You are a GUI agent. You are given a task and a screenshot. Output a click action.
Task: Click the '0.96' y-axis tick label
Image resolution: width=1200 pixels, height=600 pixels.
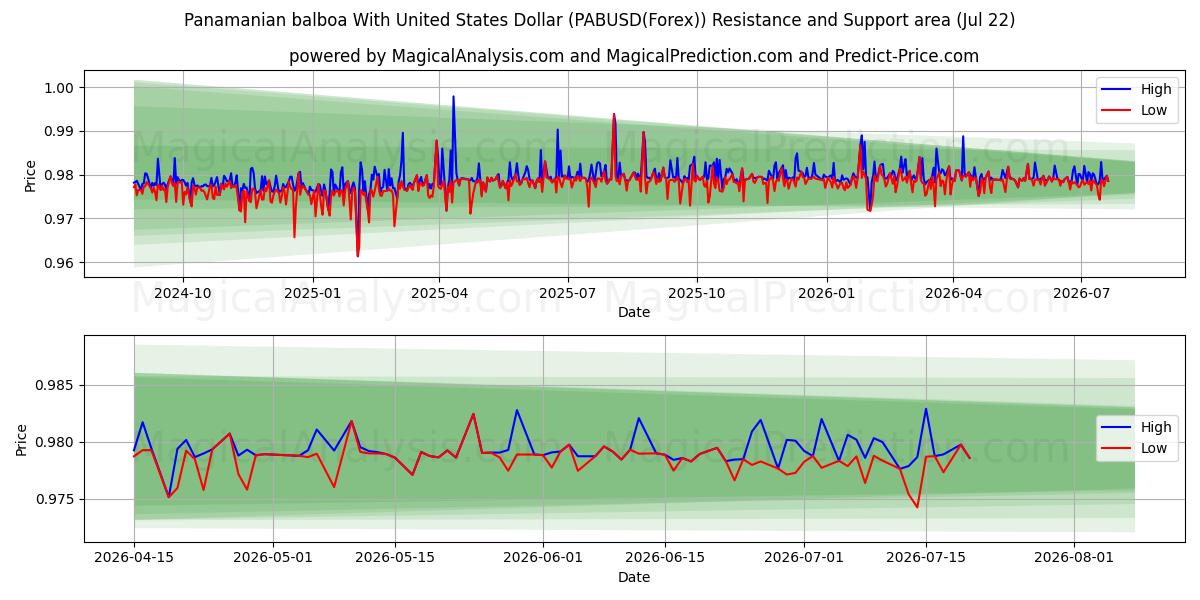[60, 263]
